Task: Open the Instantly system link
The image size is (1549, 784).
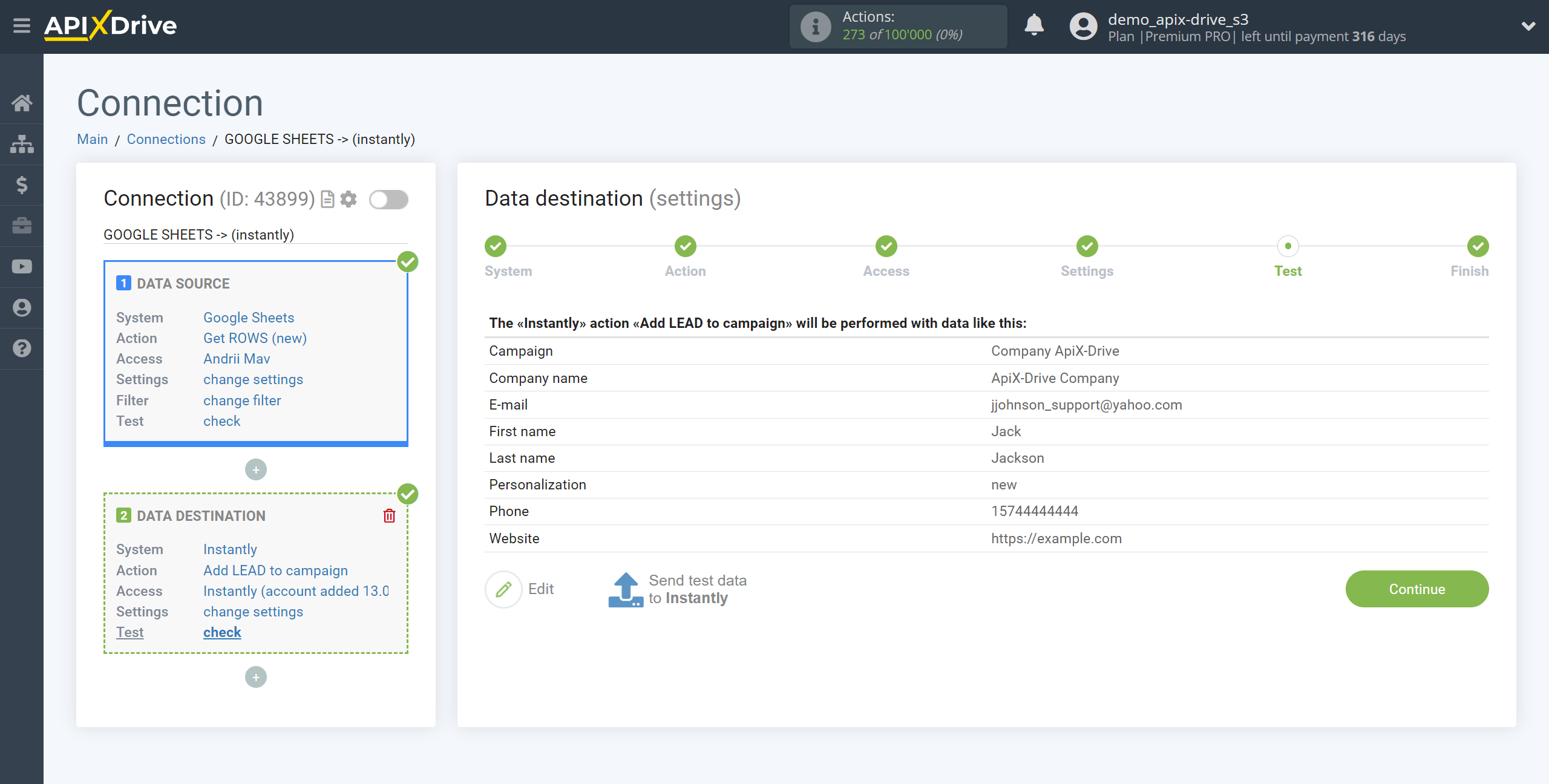Action: tap(230, 549)
